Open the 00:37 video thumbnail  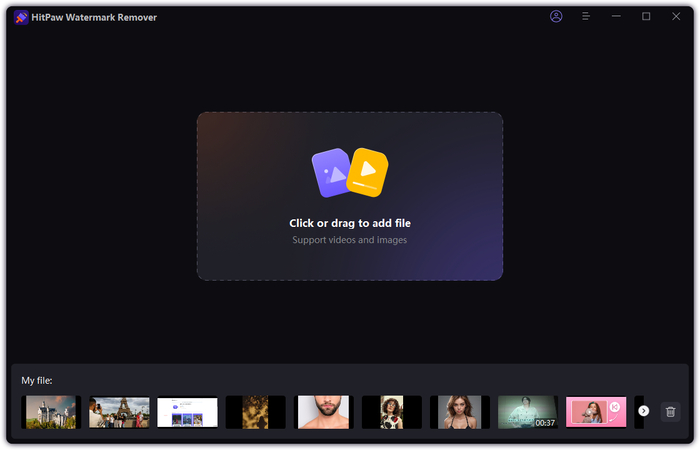[528, 412]
